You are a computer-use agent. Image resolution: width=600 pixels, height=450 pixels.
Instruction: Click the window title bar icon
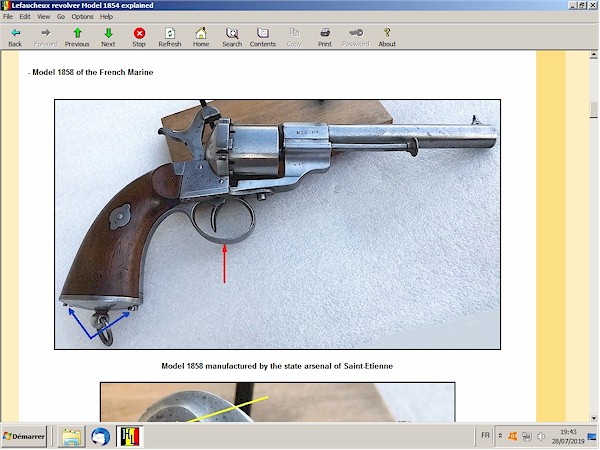click(x=5, y=5)
